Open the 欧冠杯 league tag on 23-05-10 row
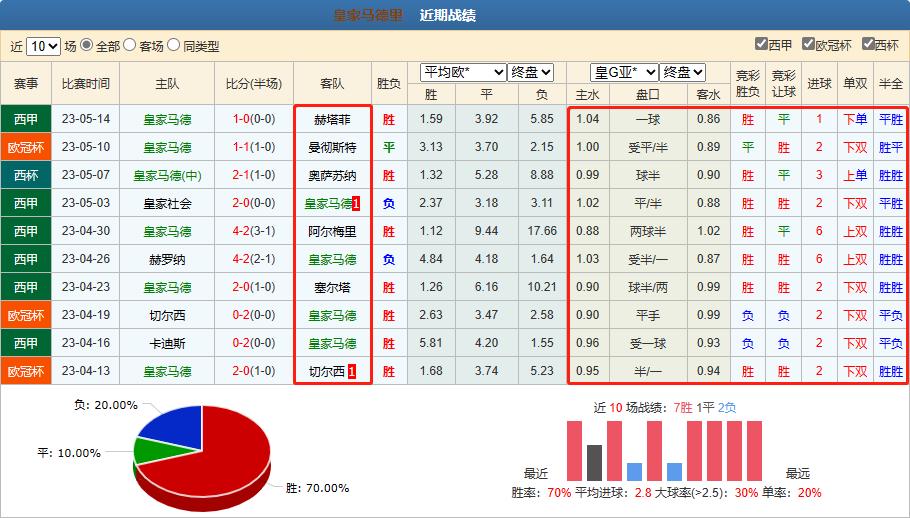 [26, 147]
